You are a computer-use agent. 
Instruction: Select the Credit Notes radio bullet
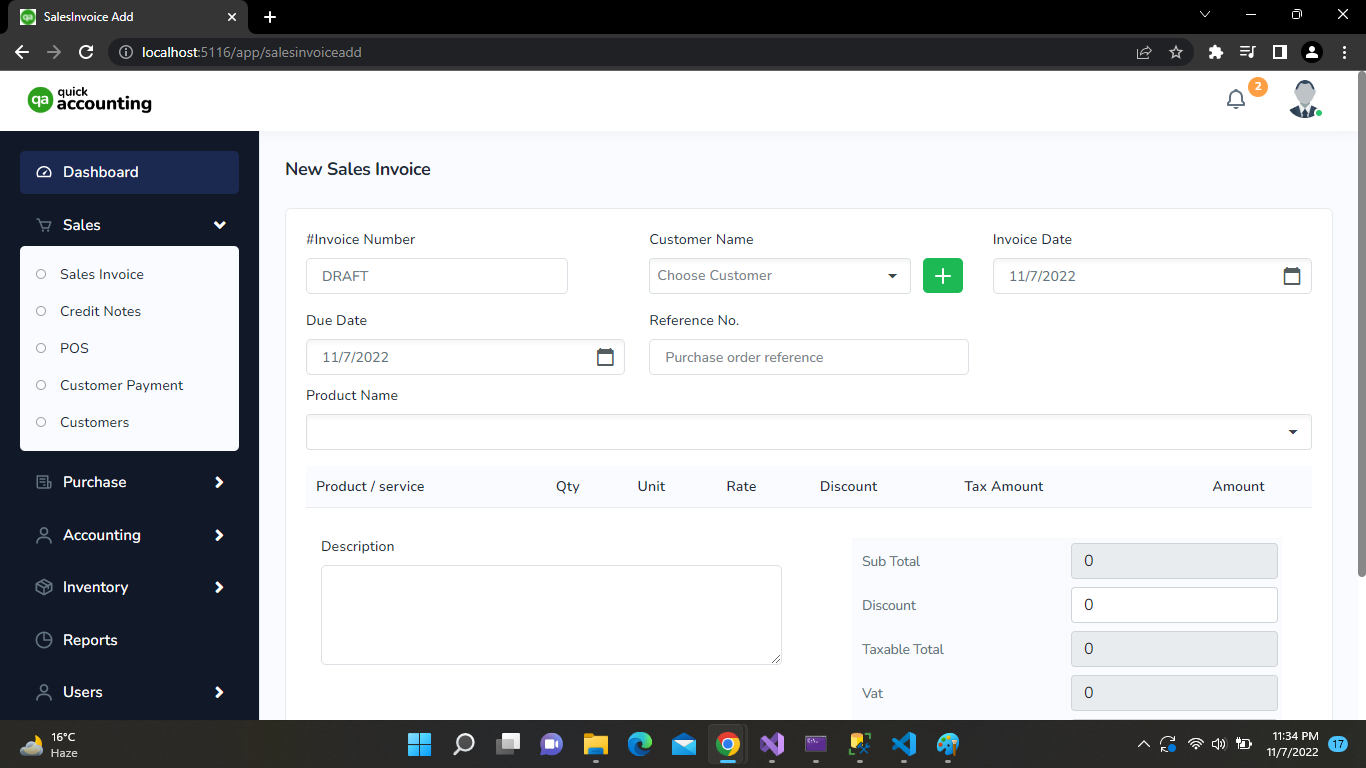[41, 311]
